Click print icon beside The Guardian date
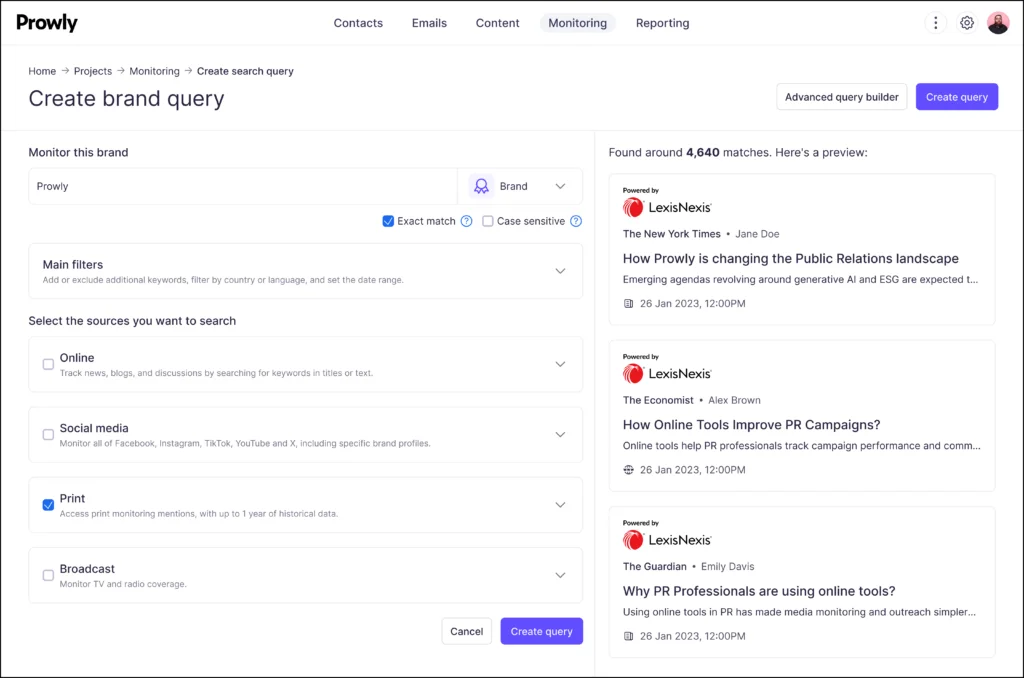The width and height of the screenshot is (1024, 678). point(628,636)
